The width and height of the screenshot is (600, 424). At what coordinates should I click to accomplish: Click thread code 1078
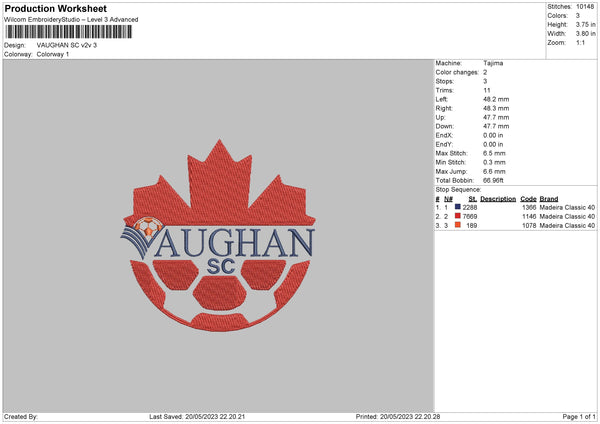tap(529, 226)
